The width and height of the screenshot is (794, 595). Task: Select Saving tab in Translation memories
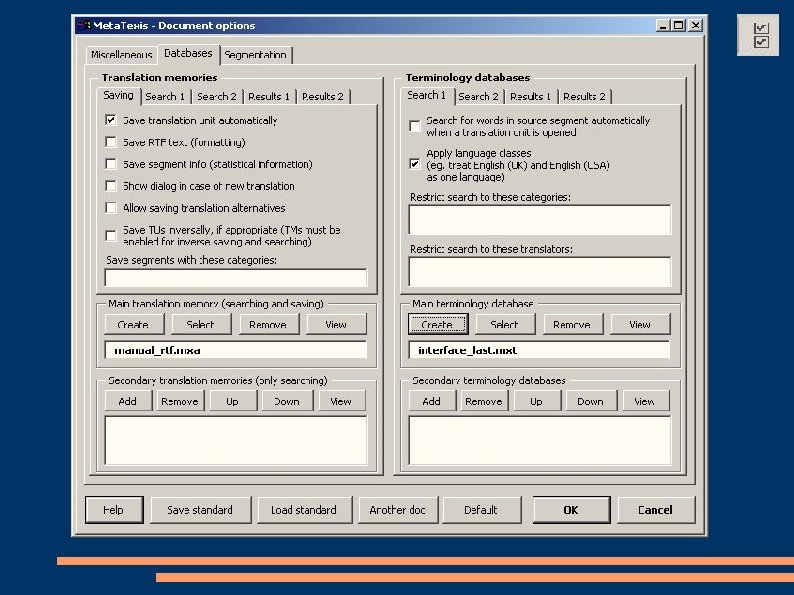(118, 96)
